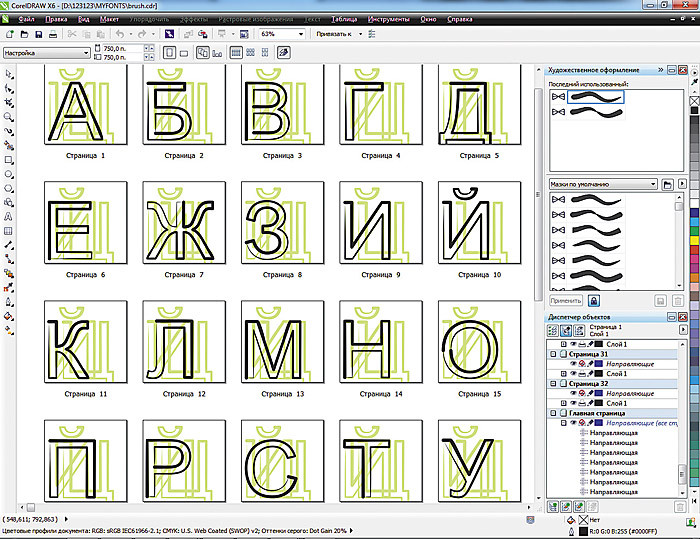
Task: Click the Open file folder icon
Action: [x=25, y=34]
